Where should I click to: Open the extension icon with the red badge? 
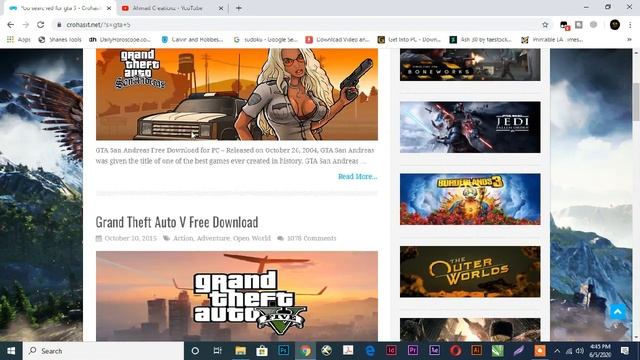[x=564, y=25]
